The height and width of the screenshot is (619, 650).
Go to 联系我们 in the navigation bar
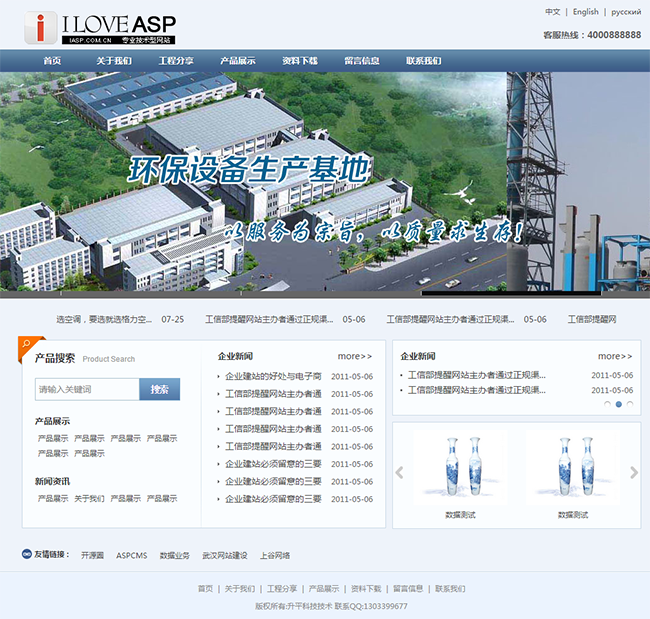tap(423, 61)
